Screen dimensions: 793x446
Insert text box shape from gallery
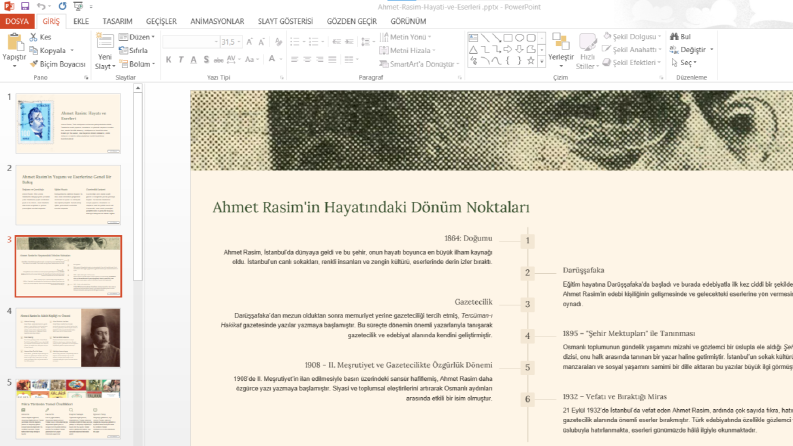[x=473, y=37]
